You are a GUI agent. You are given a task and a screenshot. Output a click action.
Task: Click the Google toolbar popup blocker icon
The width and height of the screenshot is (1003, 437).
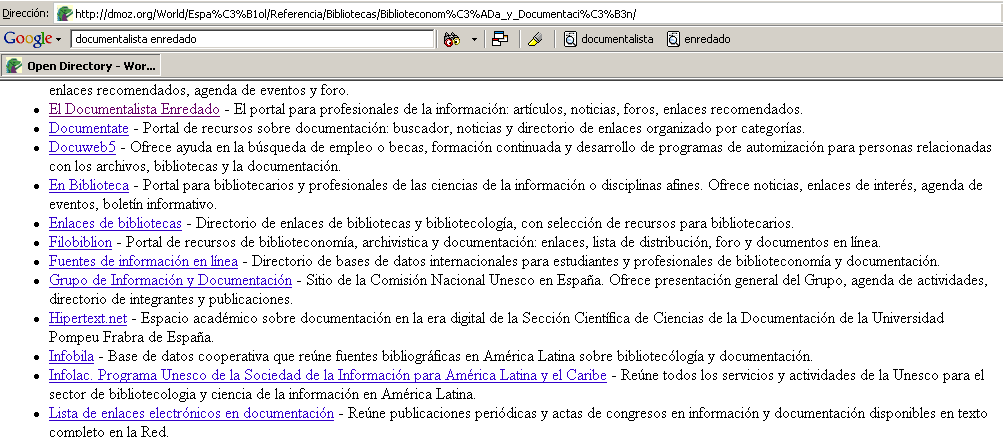pos(500,39)
